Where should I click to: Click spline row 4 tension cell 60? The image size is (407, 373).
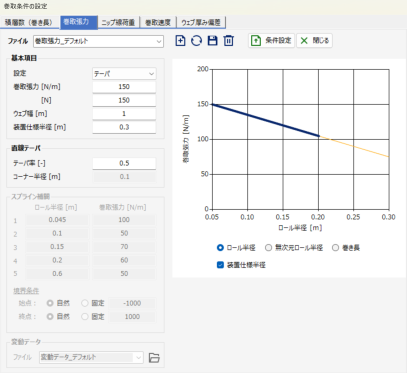(x=124, y=260)
